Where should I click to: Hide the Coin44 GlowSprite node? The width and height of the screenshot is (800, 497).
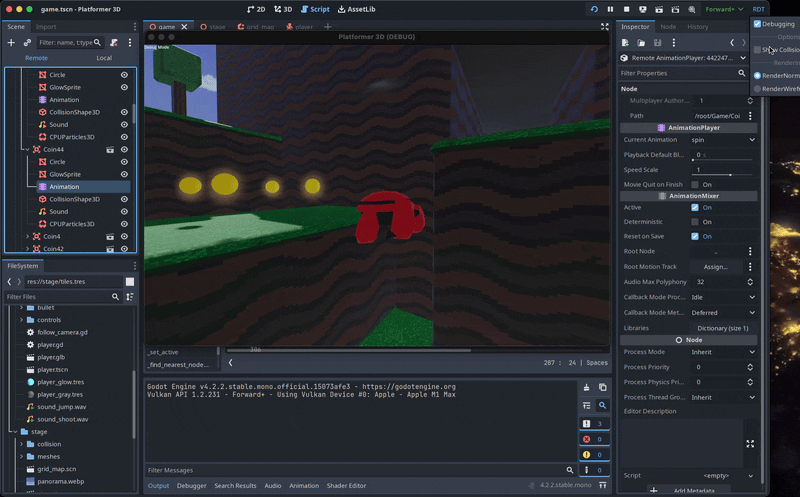pyautogui.click(x=125, y=174)
